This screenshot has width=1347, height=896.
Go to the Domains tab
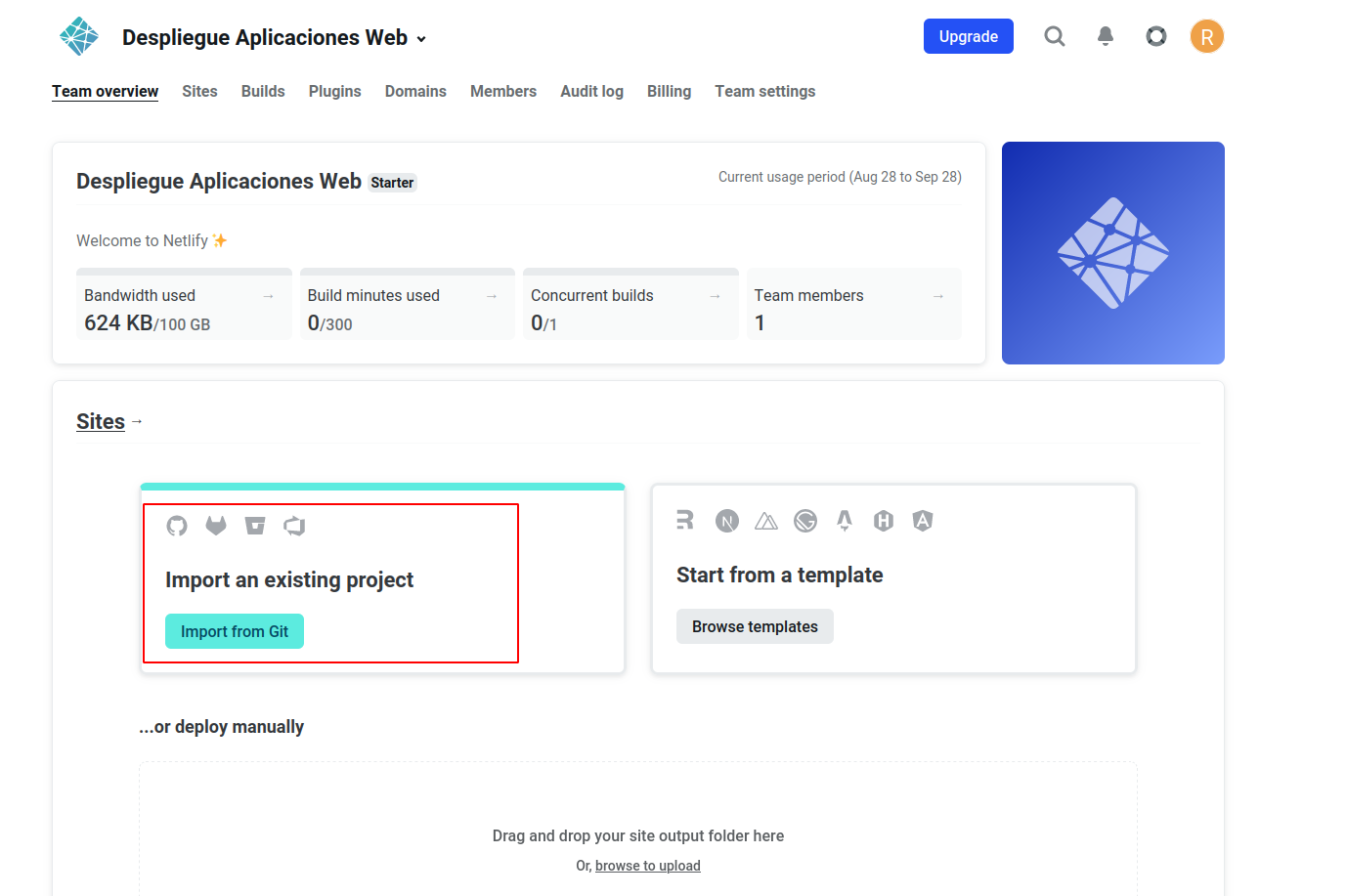pos(415,92)
